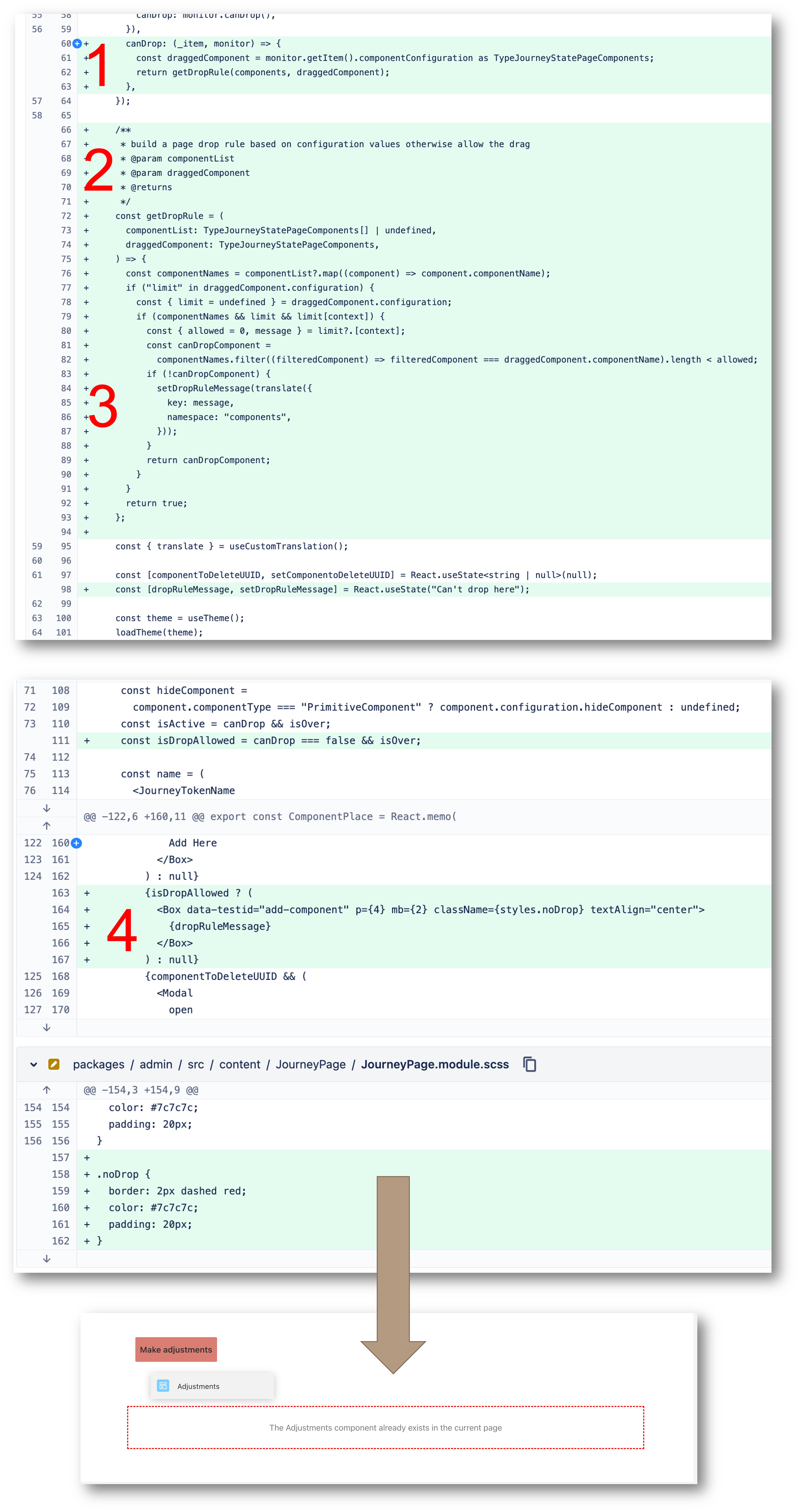Click the Adjustments component icon

[163, 1386]
